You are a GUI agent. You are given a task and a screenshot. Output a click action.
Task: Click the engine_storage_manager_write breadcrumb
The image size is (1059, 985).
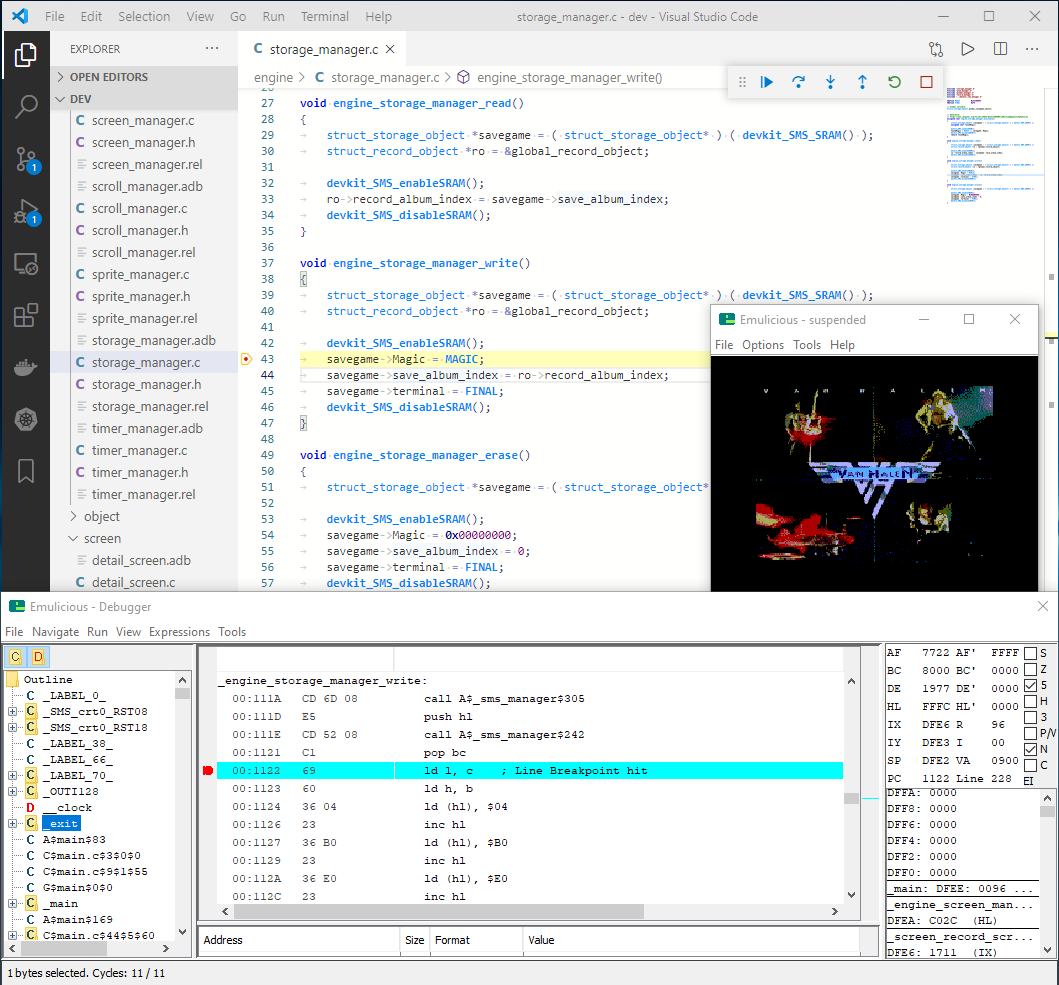[x=570, y=77]
